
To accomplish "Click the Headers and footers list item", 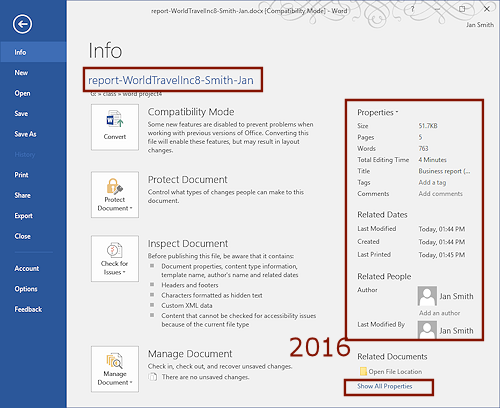I will (x=190, y=285).
